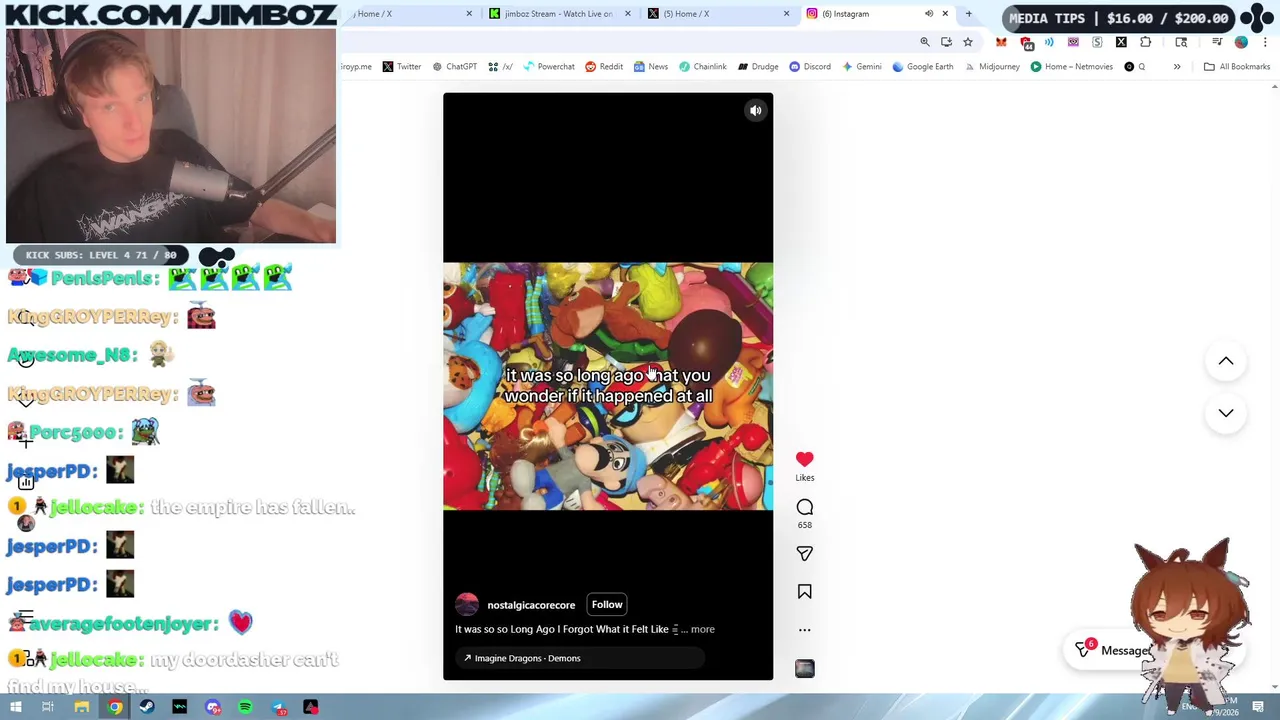Share the reel with the paper plane icon
The height and width of the screenshot is (720, 1280).
pyautogui.click(x=805, y=553)
